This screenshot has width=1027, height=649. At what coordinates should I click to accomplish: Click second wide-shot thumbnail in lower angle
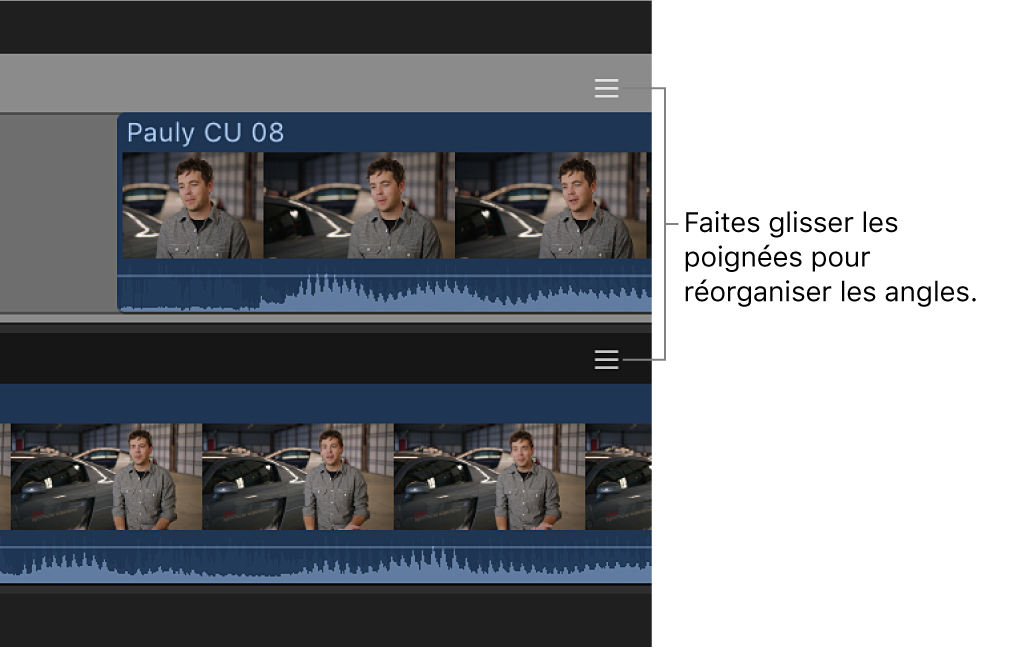click(x=298, y=477)
